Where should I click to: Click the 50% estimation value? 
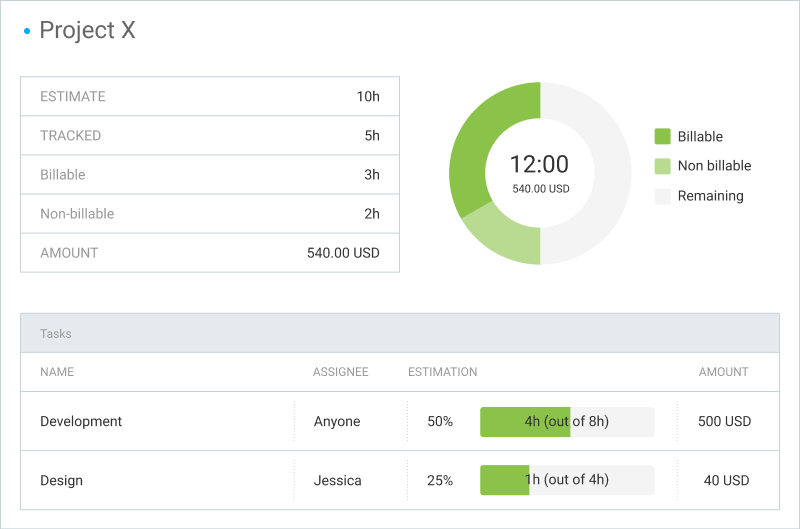point(440,421)
